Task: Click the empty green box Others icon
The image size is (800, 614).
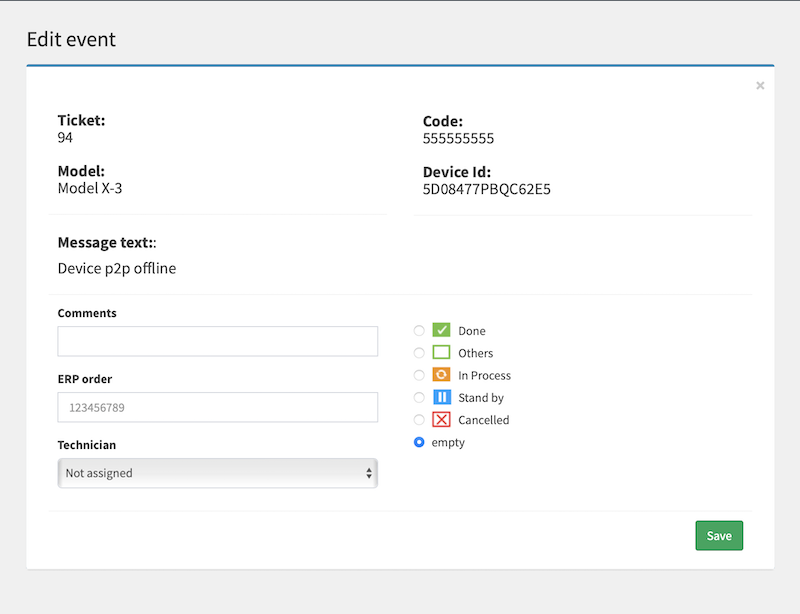Action: (441, 353)
